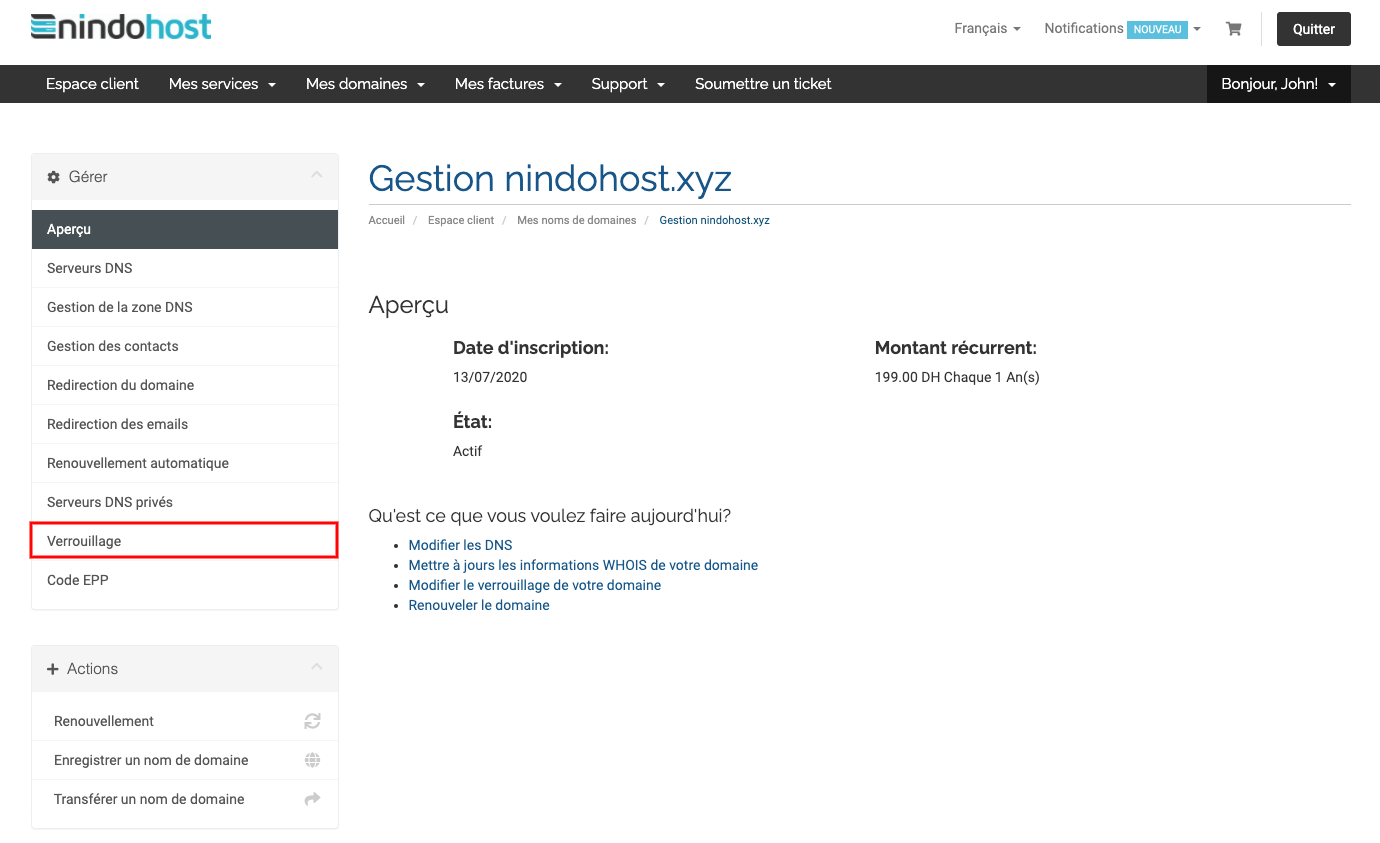The image size is (1380, 843).
Task: Click the nindohost logo
Action: click(121, 27)
